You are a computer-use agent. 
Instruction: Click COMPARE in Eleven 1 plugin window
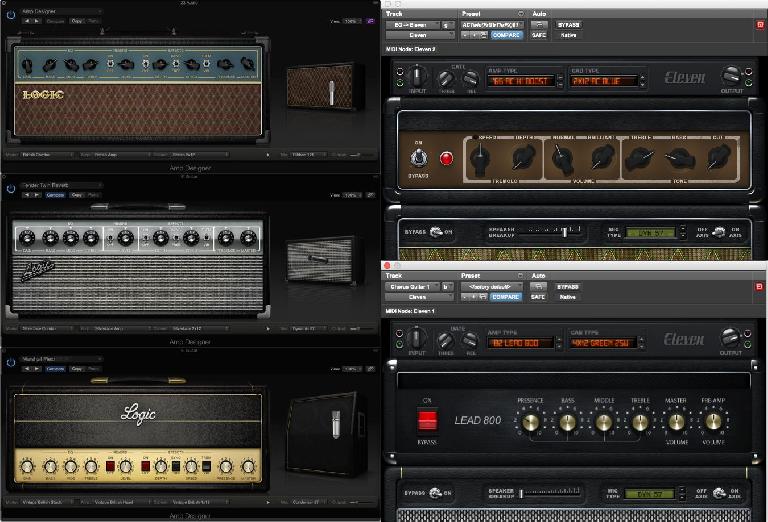coord(506,297)
